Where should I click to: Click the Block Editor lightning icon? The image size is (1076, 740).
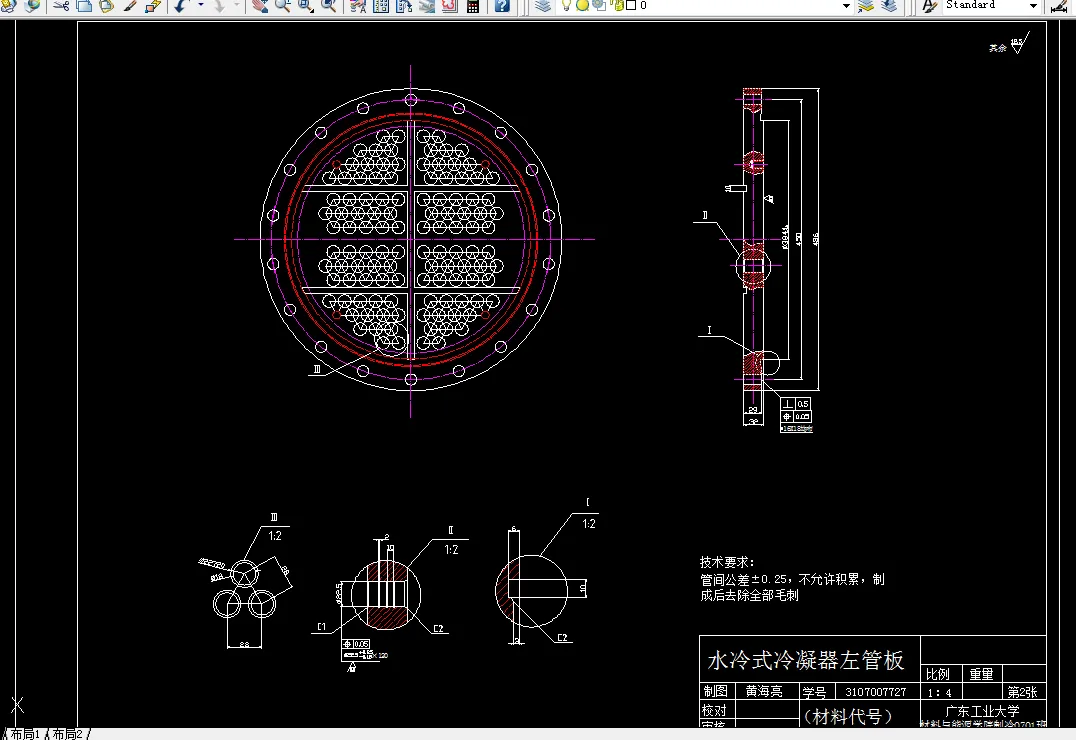pos(152,6)
